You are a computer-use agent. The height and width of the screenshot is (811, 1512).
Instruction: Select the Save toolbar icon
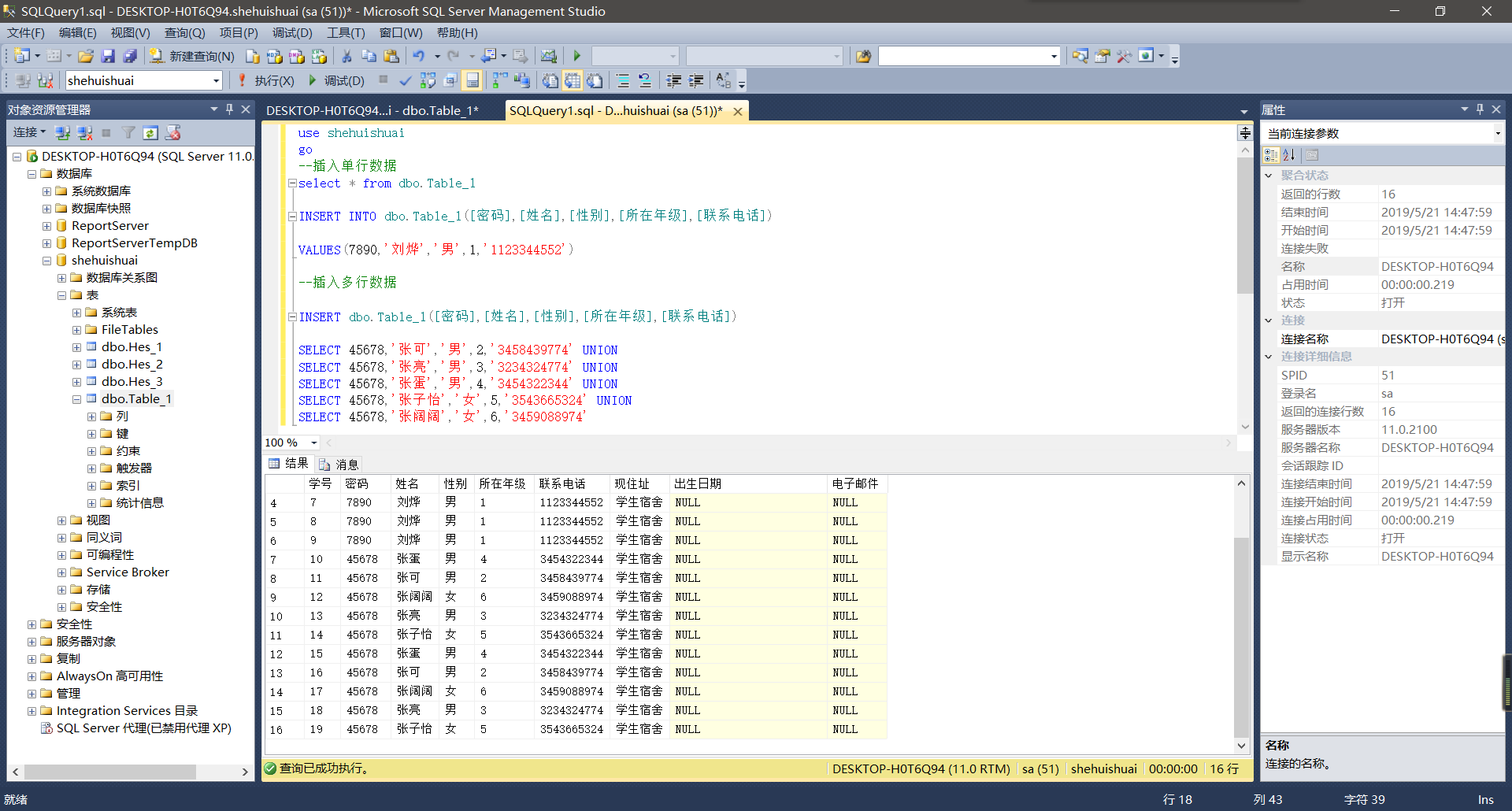[109, 55]
